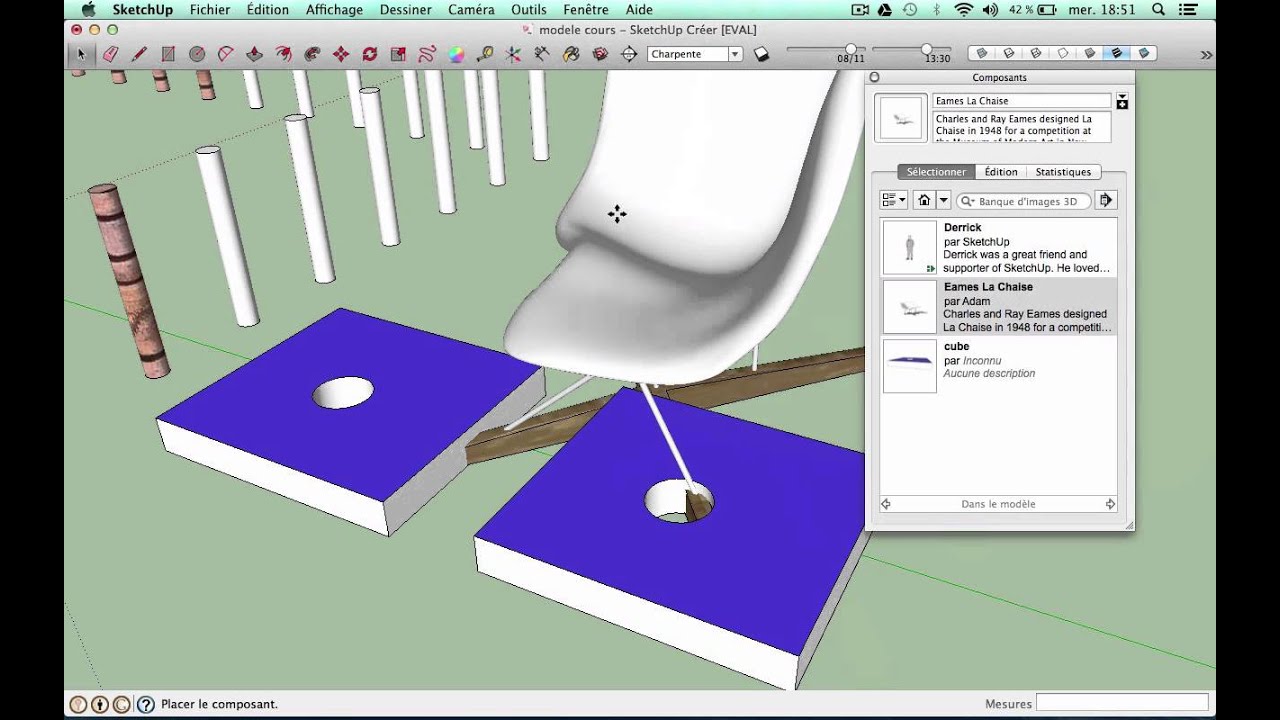The image size is (1280, 720).
Task: Switch to the Statistiques tab
Action: [1063, 172]
